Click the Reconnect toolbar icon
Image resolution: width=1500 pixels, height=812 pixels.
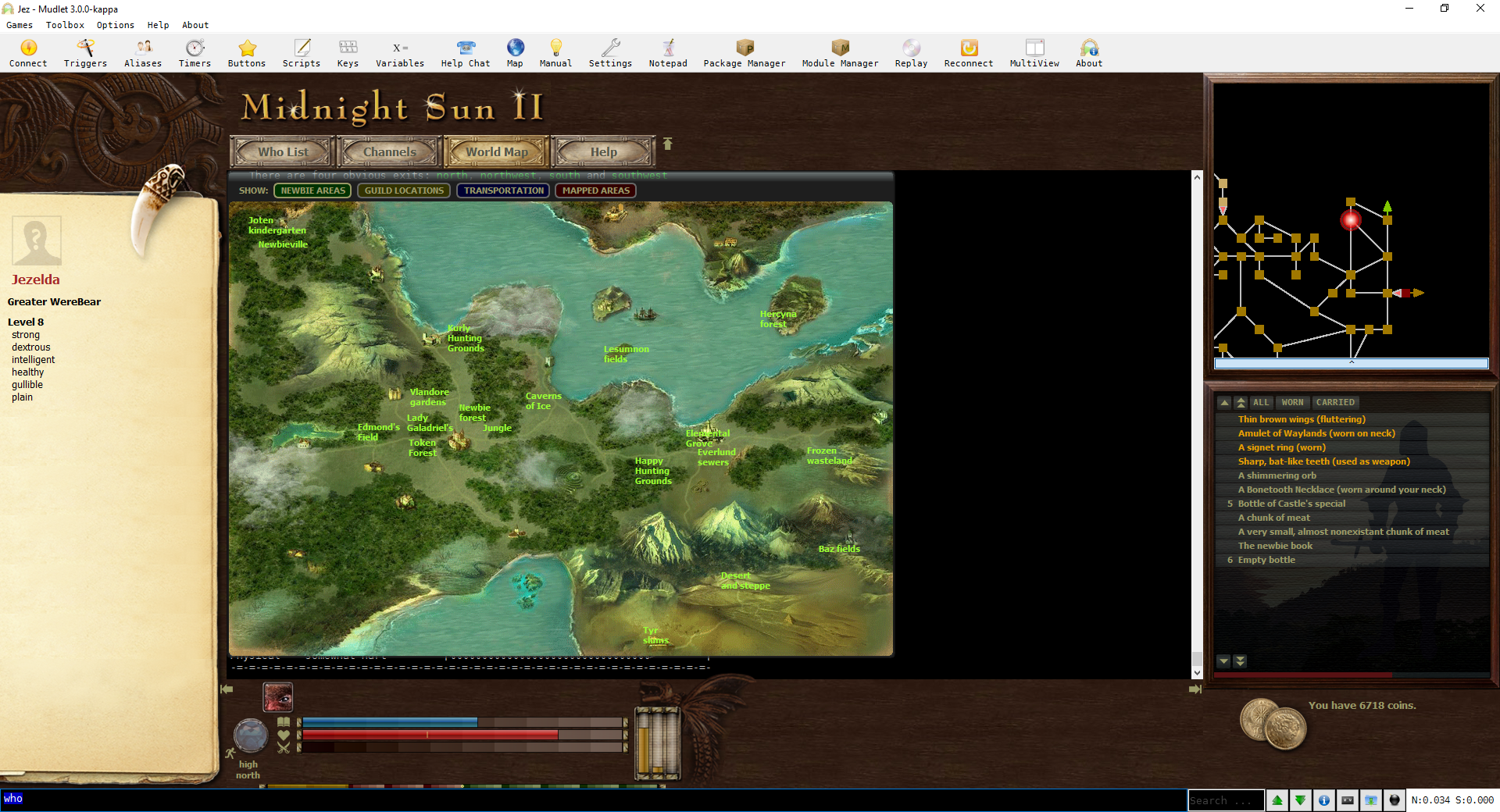click(969, 53)
